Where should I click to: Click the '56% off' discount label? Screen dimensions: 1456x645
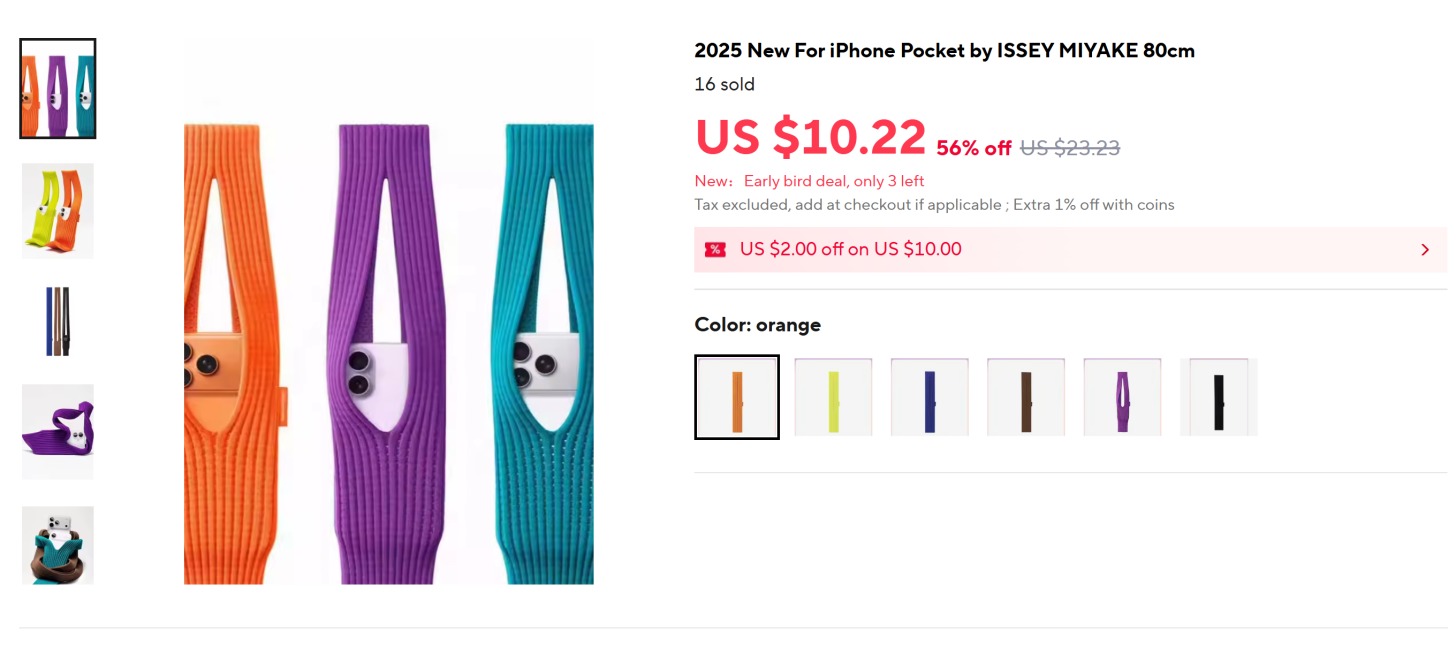pos(972,147)
